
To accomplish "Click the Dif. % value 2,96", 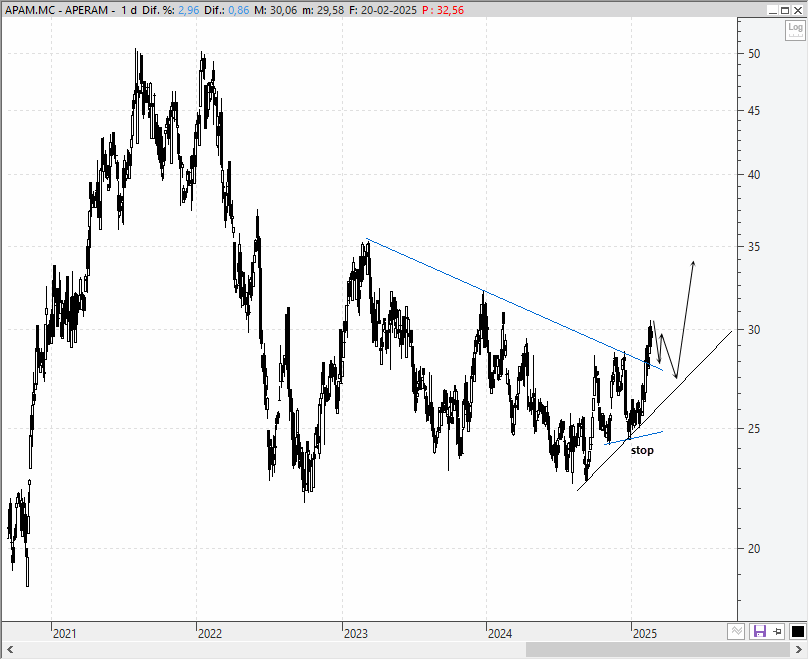I will (188, 10).
